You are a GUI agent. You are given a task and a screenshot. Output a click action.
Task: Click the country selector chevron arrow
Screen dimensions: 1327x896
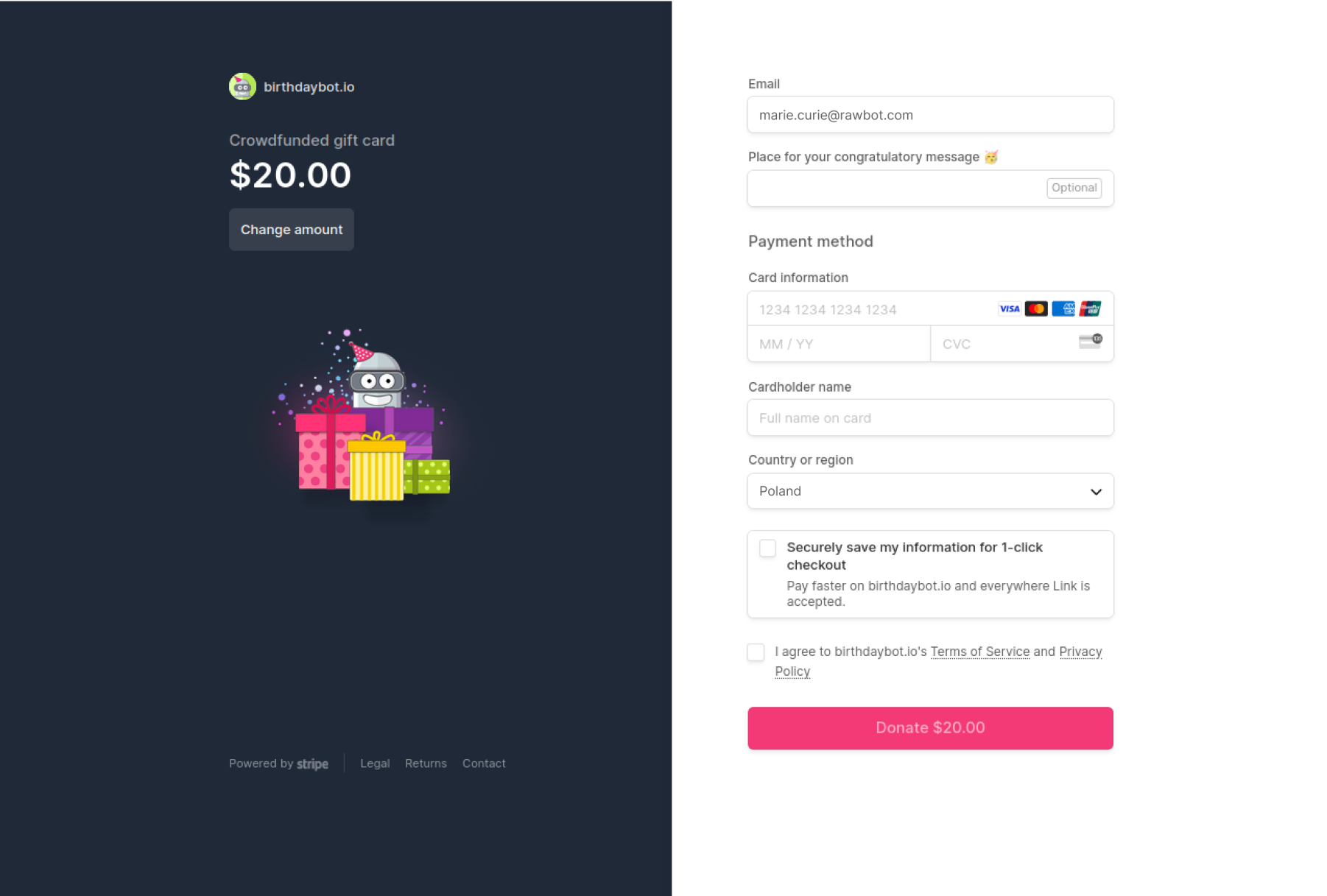coord(1095,491)
